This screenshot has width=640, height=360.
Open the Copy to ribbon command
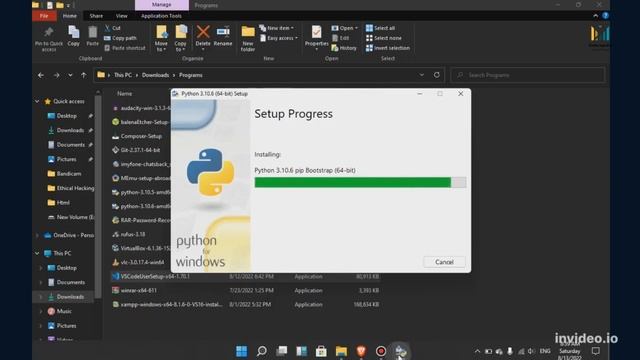tap(180, 38)
